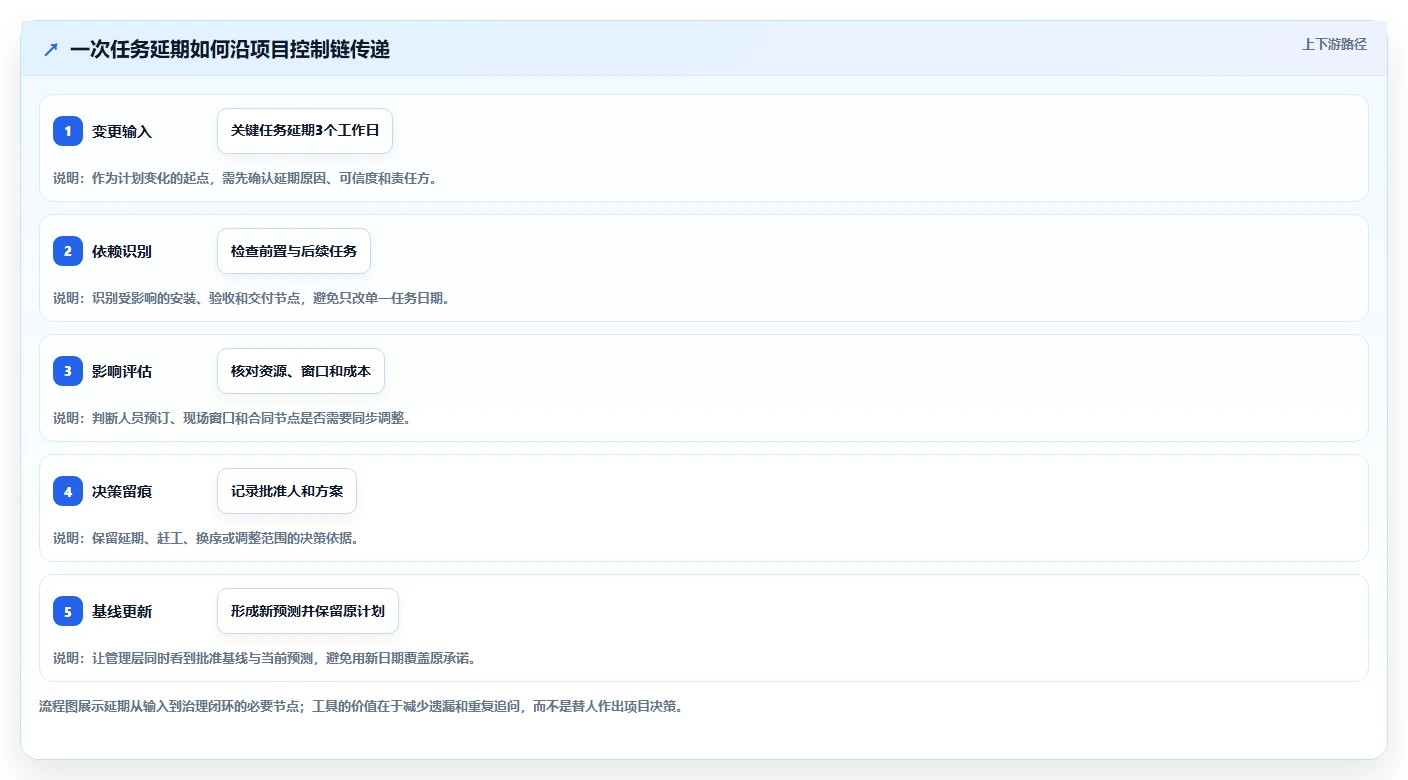The height and width of the screenshot is (780, 1408).
Task: Select the 记录批准人和方案 chip
Action: (287, 491)
